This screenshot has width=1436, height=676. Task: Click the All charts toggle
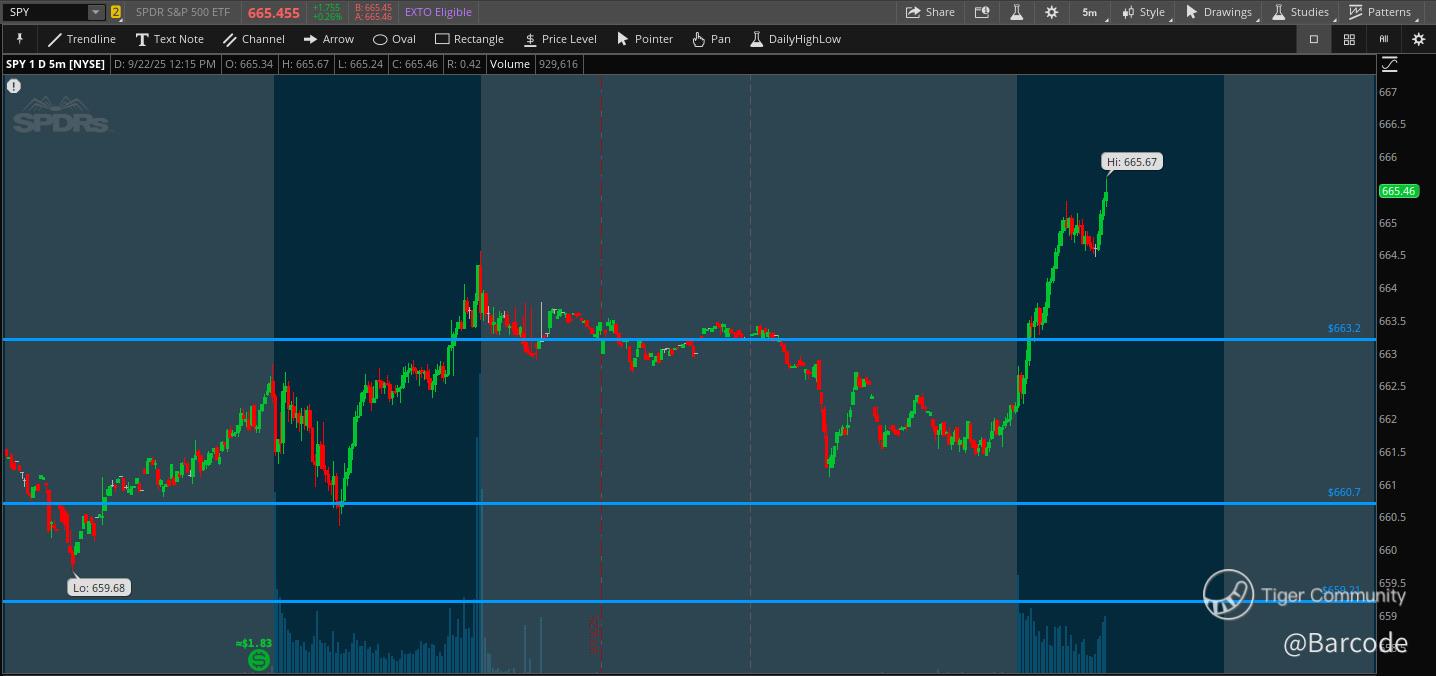1384,39
